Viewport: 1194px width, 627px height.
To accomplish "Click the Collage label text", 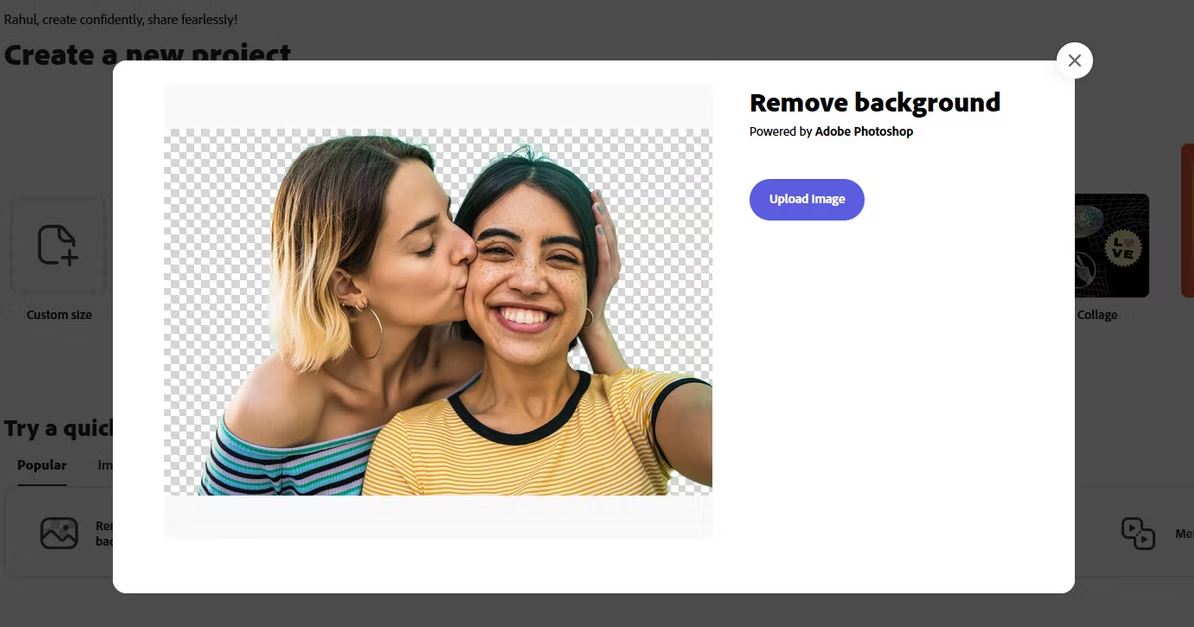I will 1097,315.
